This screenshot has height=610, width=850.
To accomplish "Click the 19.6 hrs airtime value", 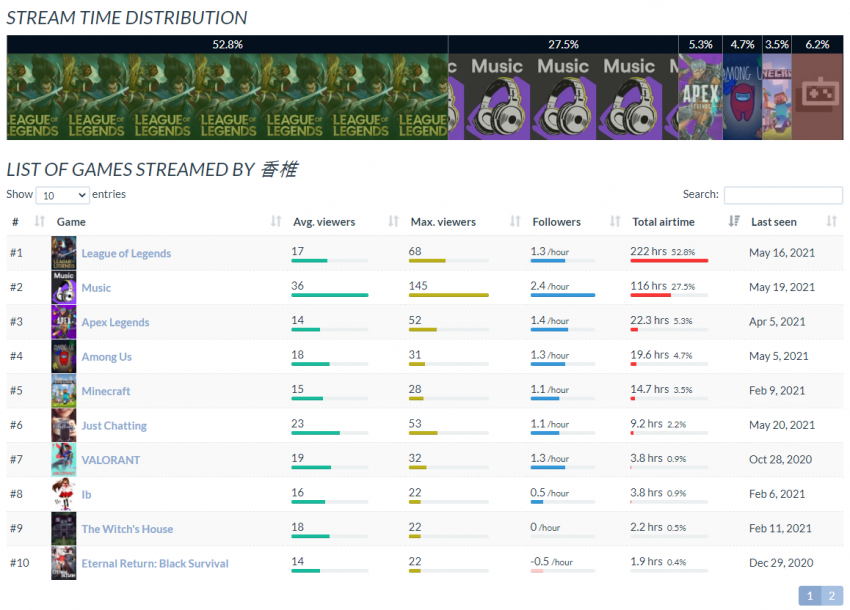I will click(x=649, y=355).
